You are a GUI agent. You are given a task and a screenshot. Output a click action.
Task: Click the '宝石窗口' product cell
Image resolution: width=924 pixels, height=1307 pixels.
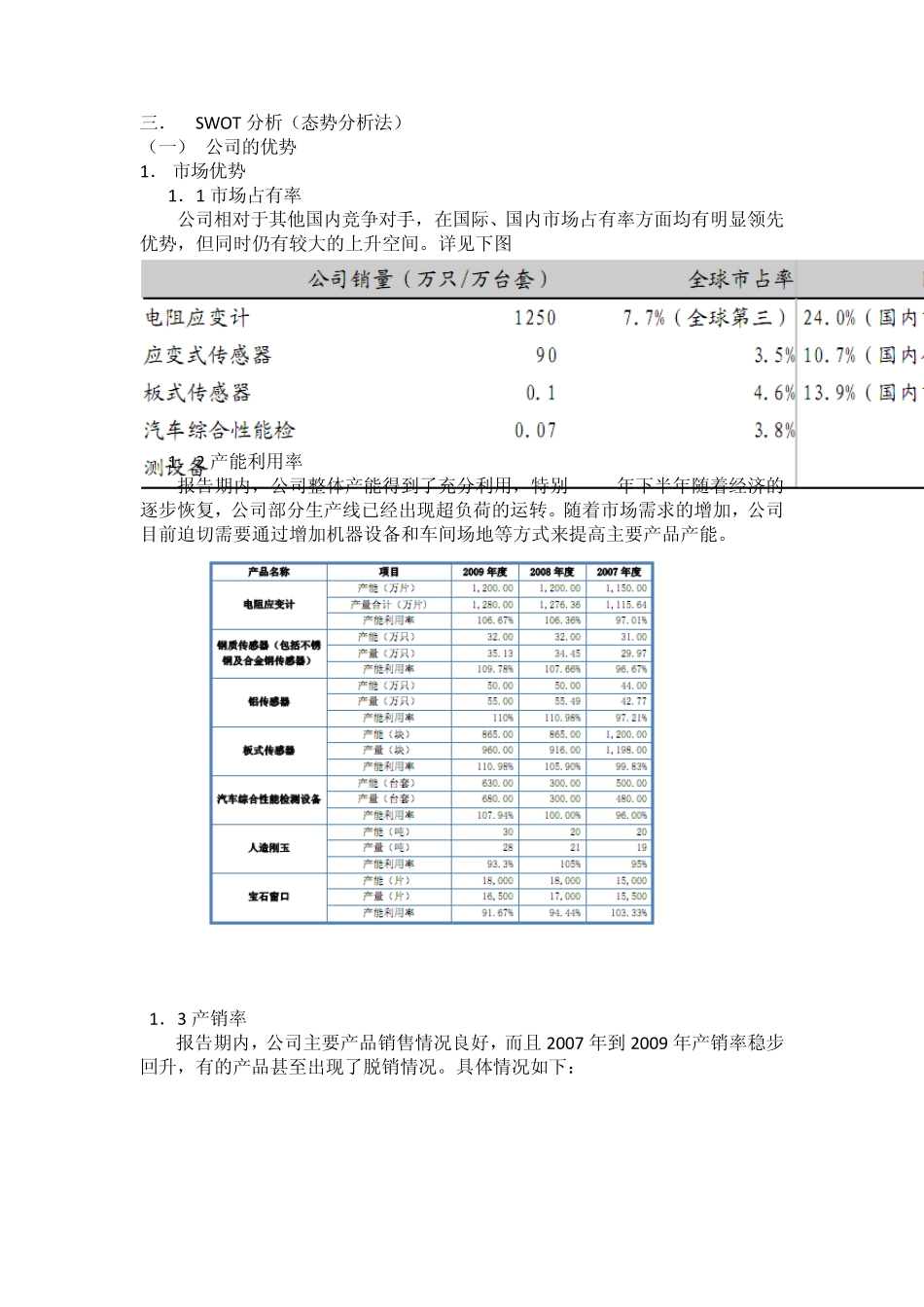tap(268, 897)
